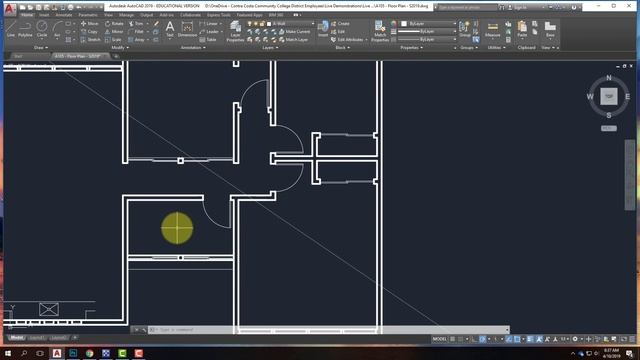Select the Arc tool
Screen dimensions: 640x360
[x=57, y=29]
